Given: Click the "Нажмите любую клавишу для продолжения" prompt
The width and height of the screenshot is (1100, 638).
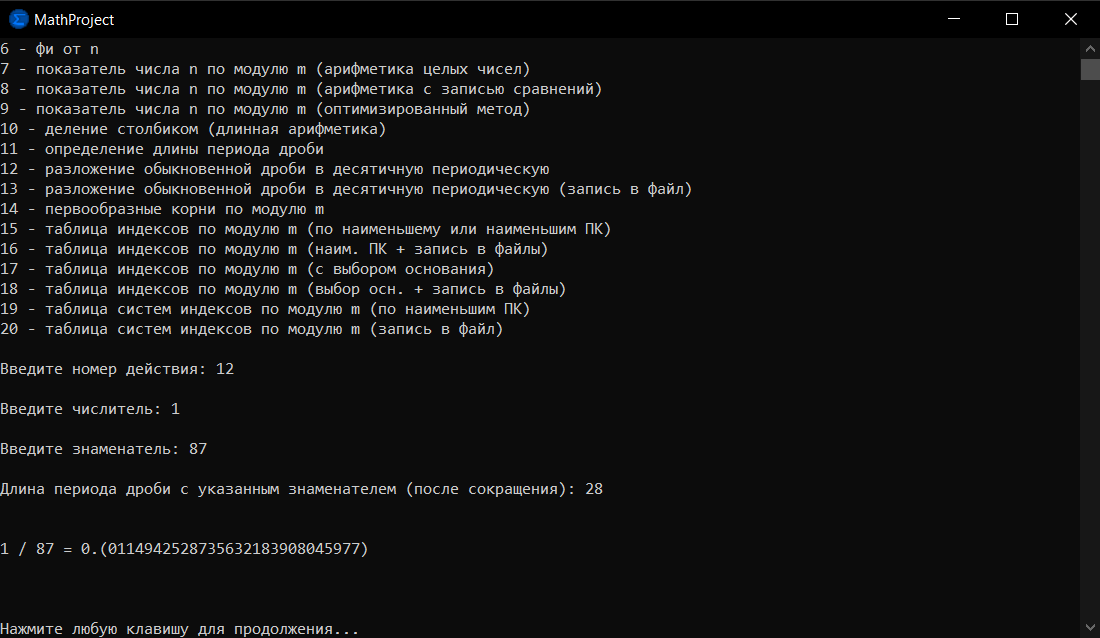Looking at the screenshot, I should [x=180, y=629].
